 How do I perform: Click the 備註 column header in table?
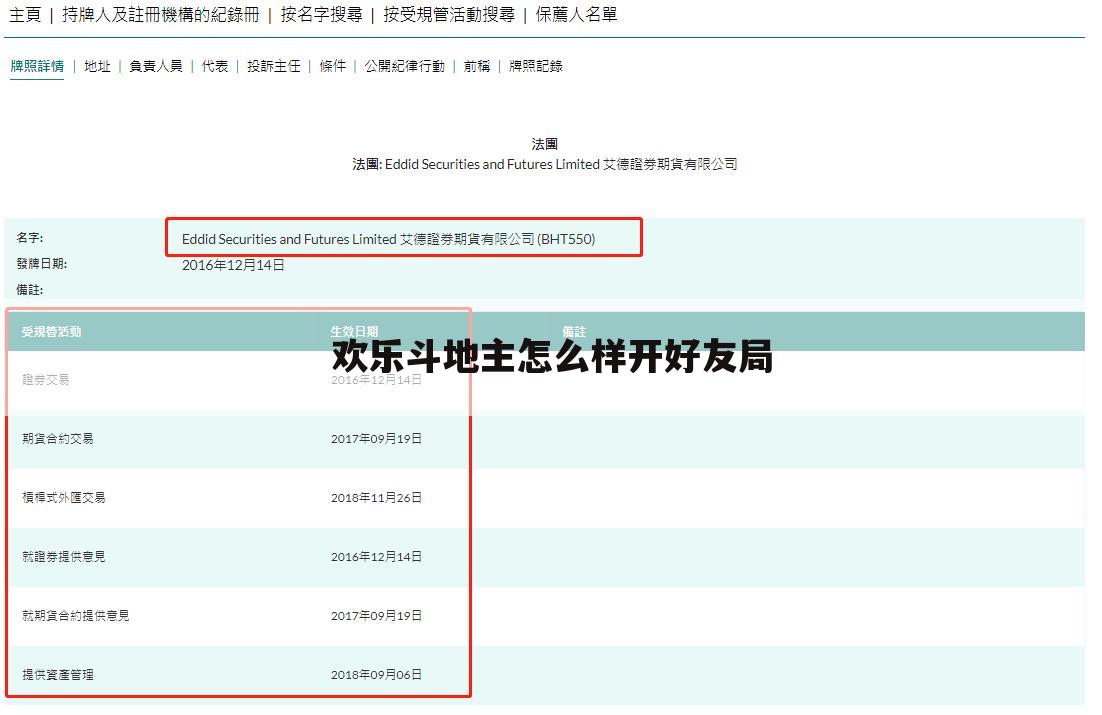pos(574,331)
